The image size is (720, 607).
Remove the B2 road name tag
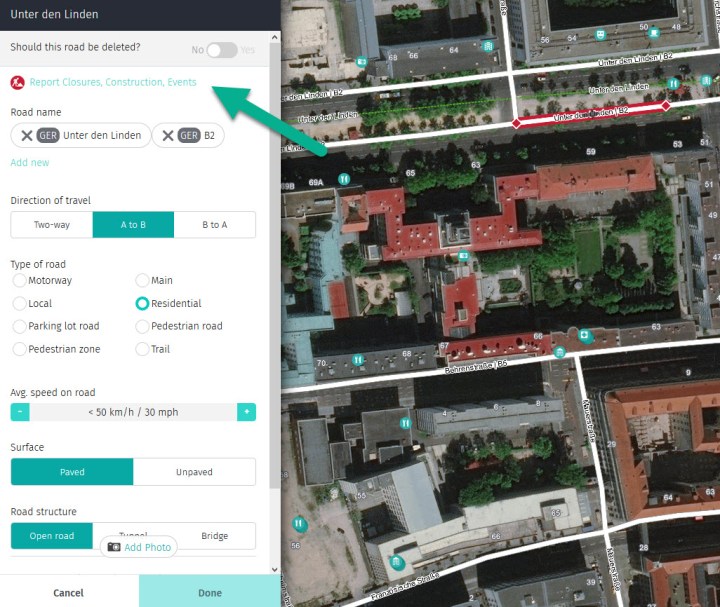168,136
